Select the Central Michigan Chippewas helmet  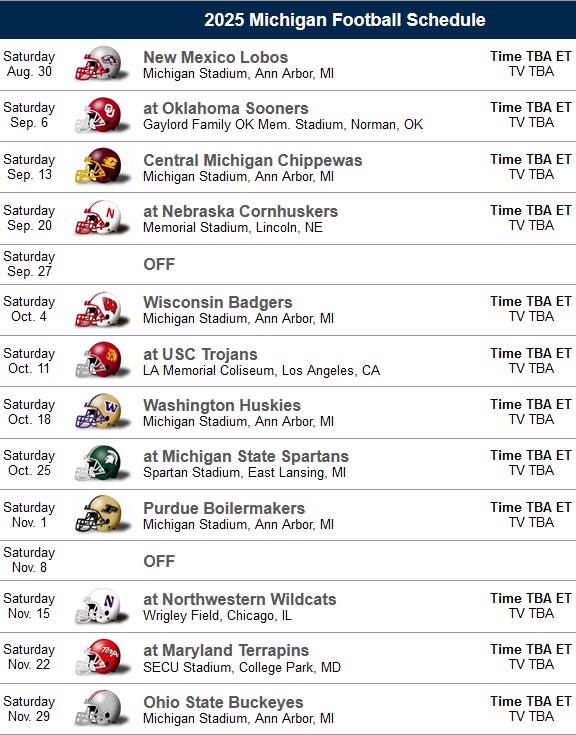[x=102, y=166]
